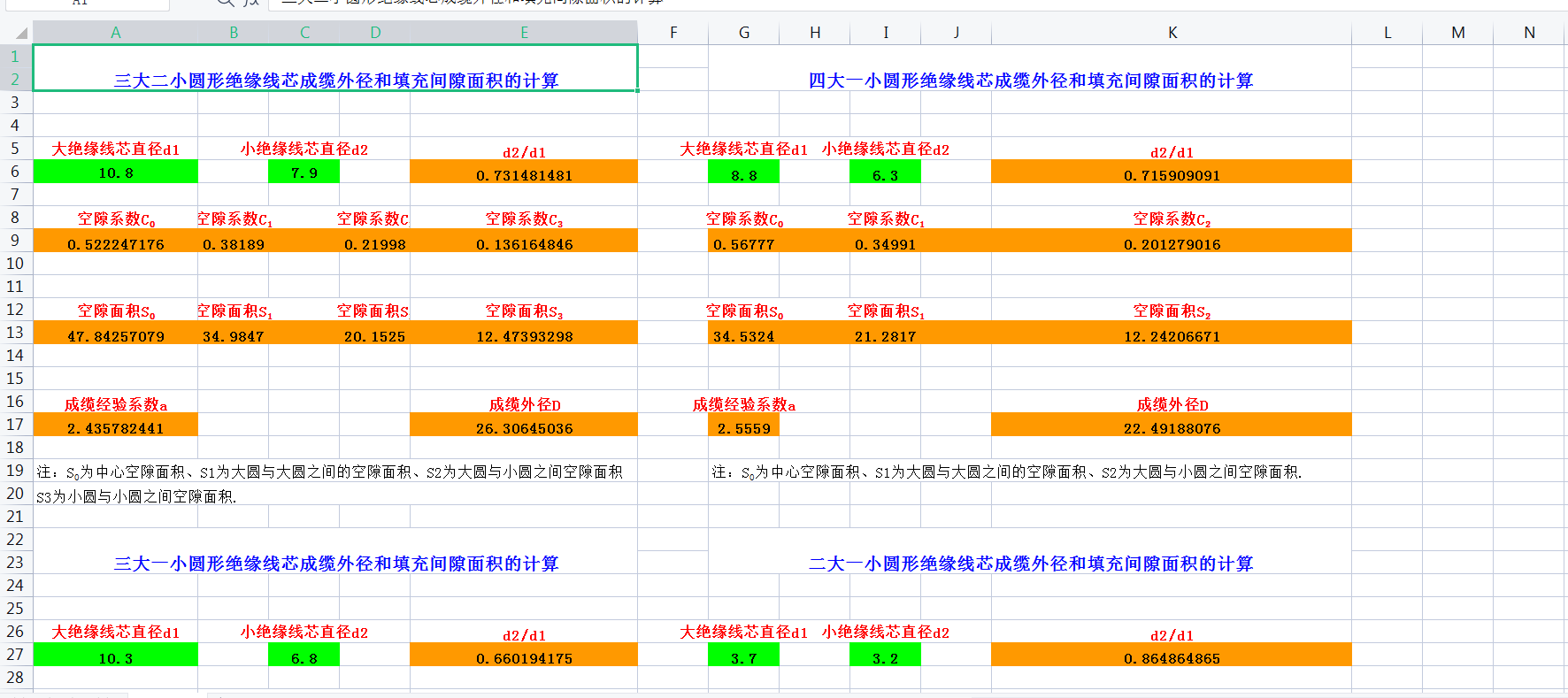Click the 四大一小 calculation title
The width and height of the screenshot is (1568, 698).
pos(1030,81)
